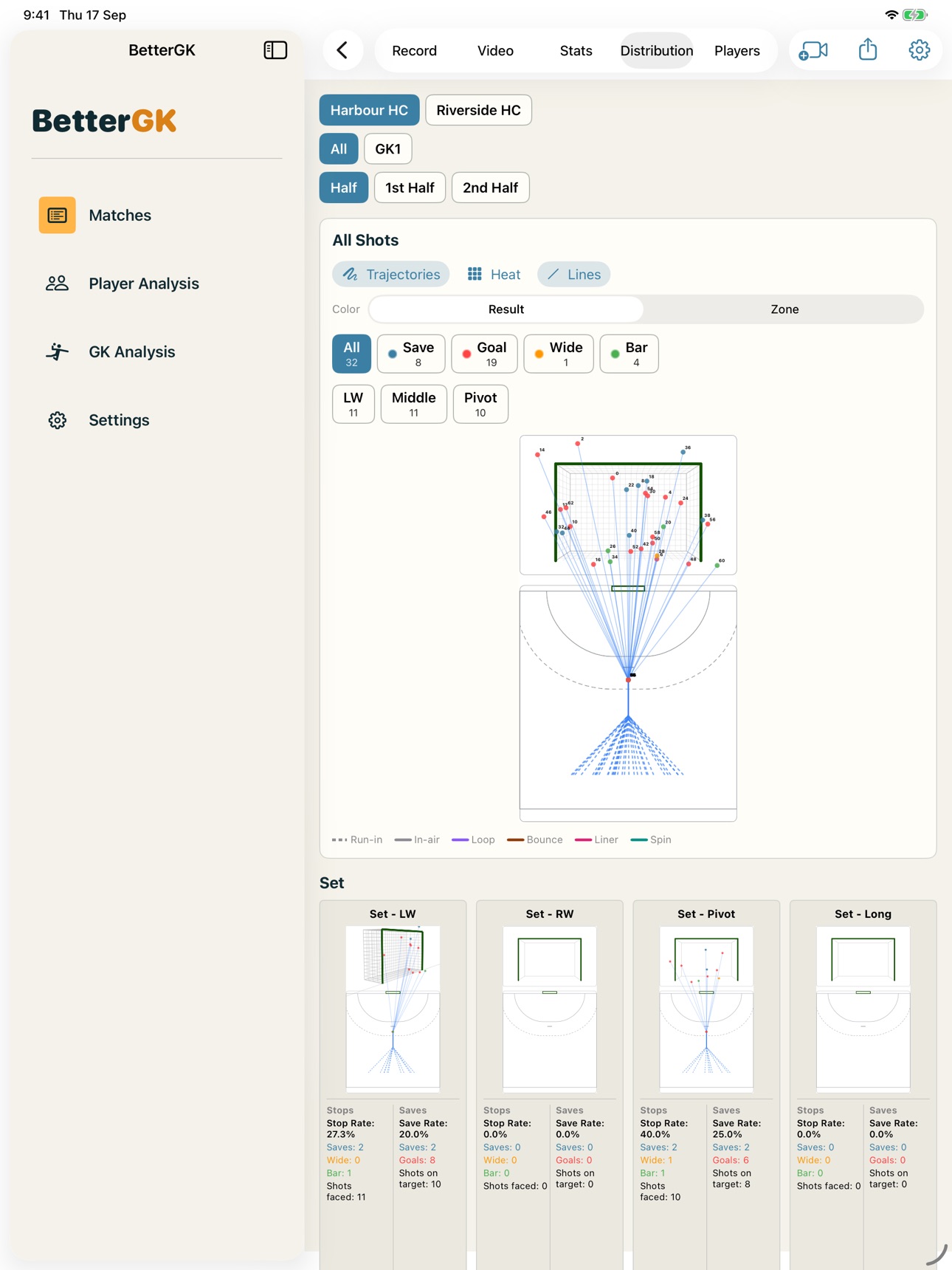Go back with the chevron arrow

(x=342, y=50)
